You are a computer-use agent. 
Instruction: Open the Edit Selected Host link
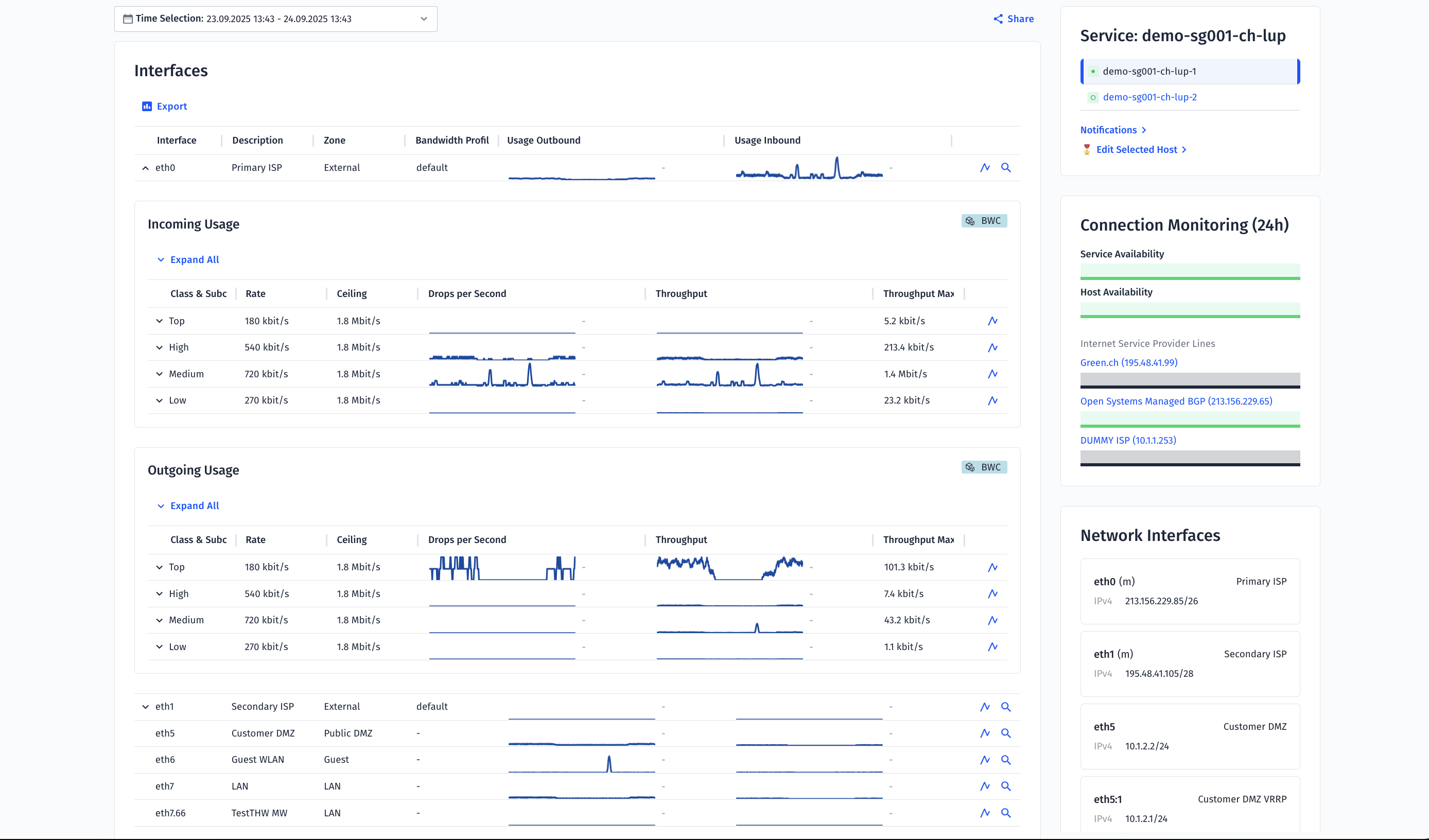1137,150
